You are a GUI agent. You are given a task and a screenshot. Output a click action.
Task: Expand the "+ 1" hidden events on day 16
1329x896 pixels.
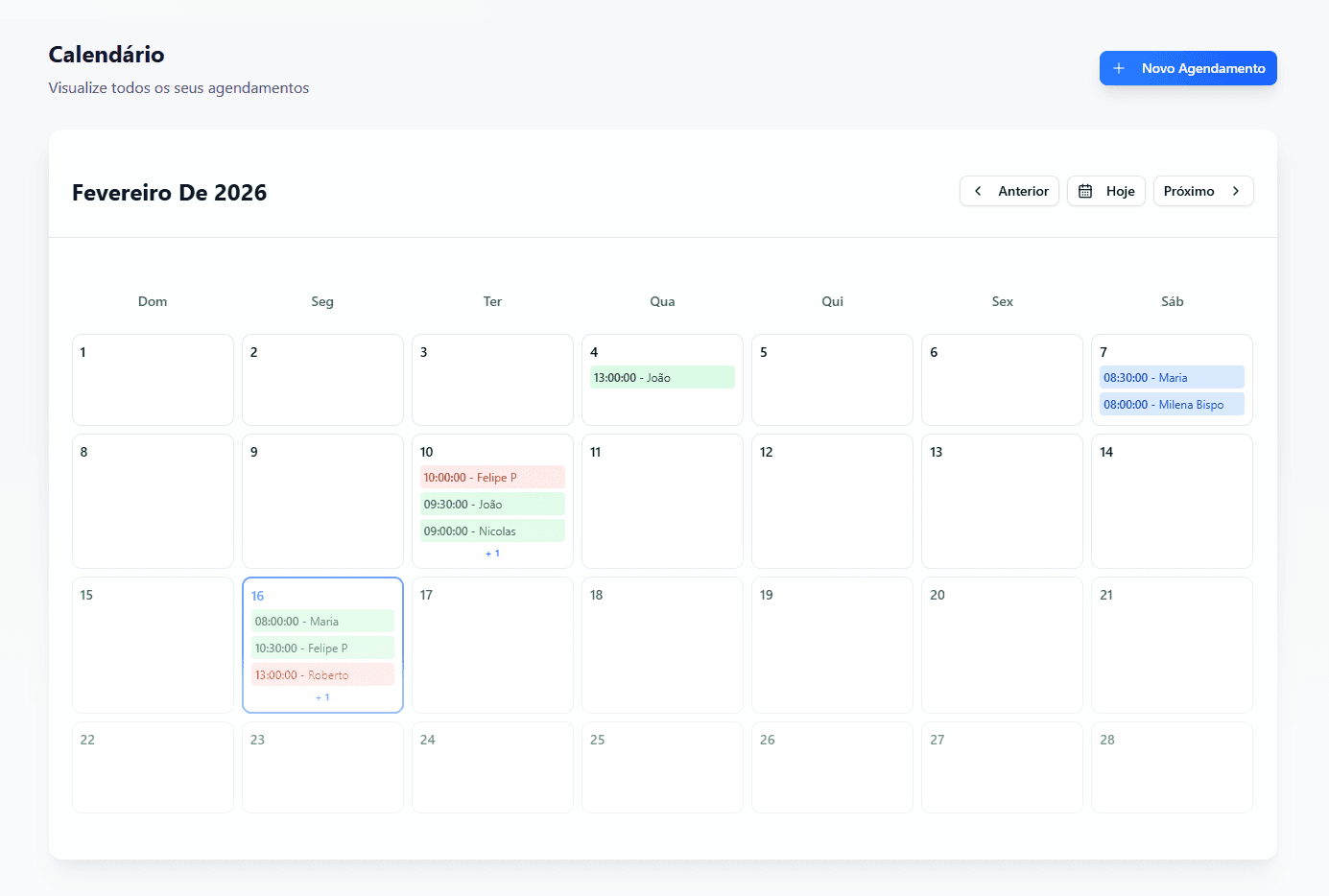pyautogui.click(x=322, y=696)
